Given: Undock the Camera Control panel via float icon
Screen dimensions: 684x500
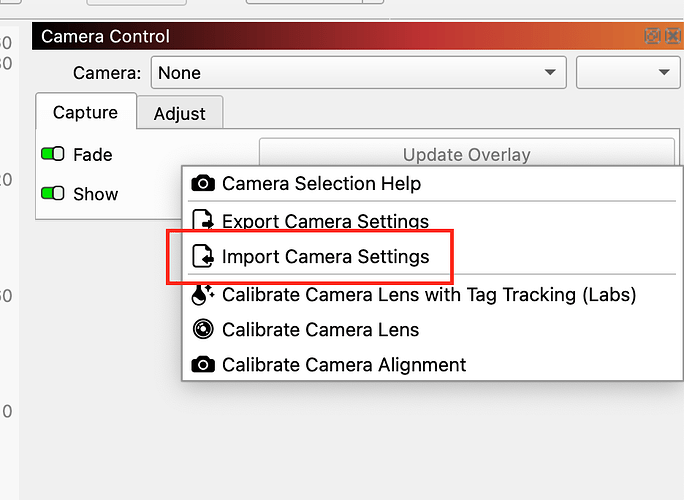Looking at the screenshot, I should click(652, 37).
